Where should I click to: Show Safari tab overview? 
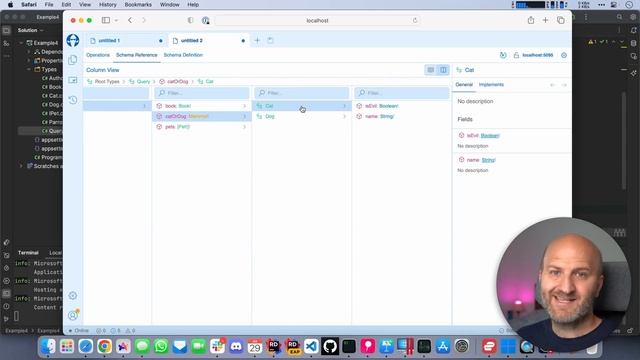561,20
